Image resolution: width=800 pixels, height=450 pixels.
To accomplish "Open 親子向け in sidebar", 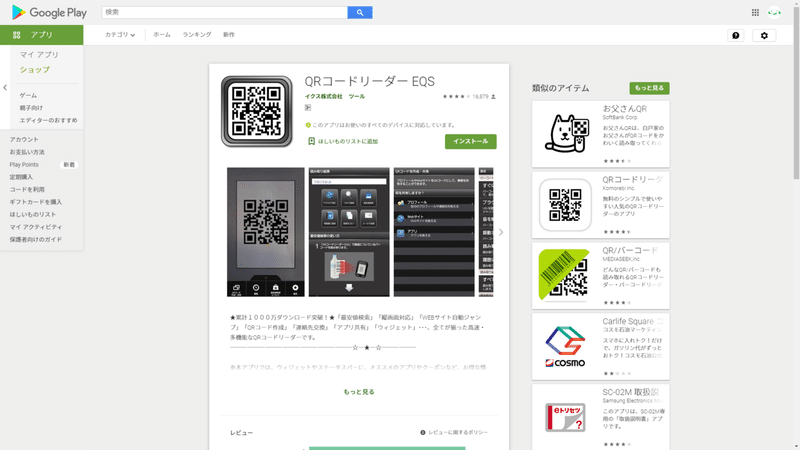I will click(x=31, y=108).
